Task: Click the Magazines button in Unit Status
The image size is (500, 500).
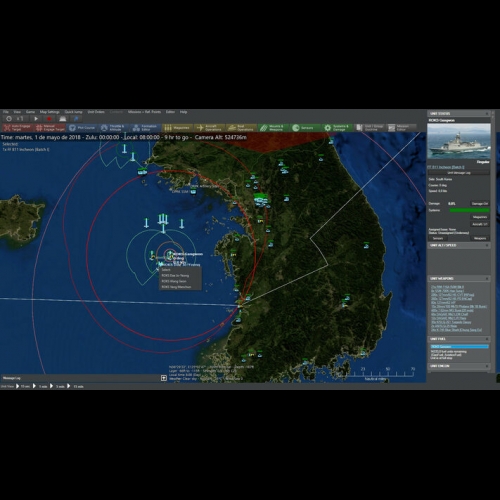Action: point(480,217)
